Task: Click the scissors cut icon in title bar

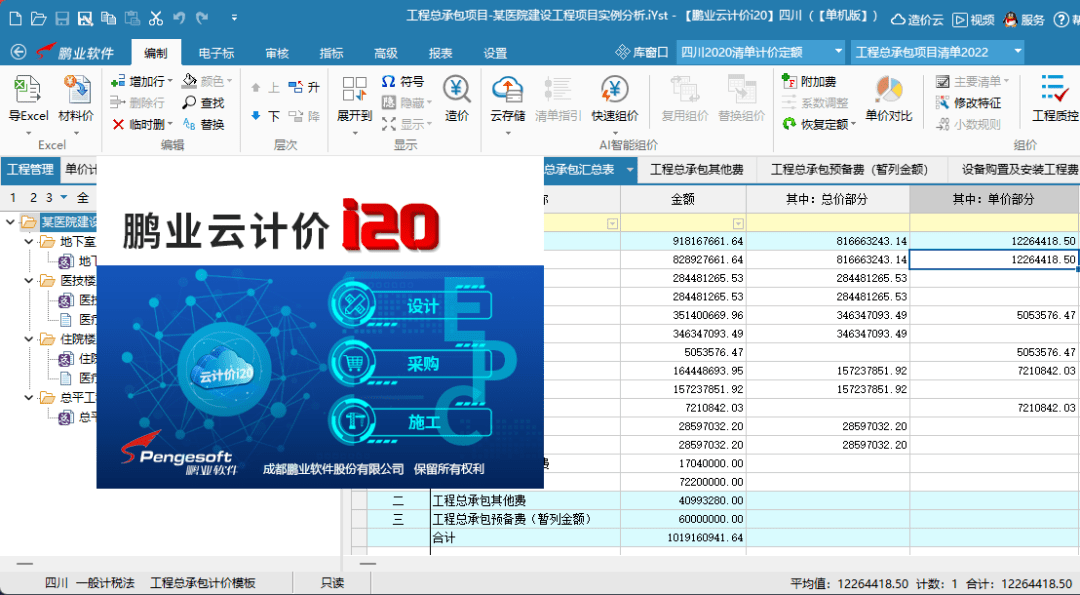Action: 155,18
